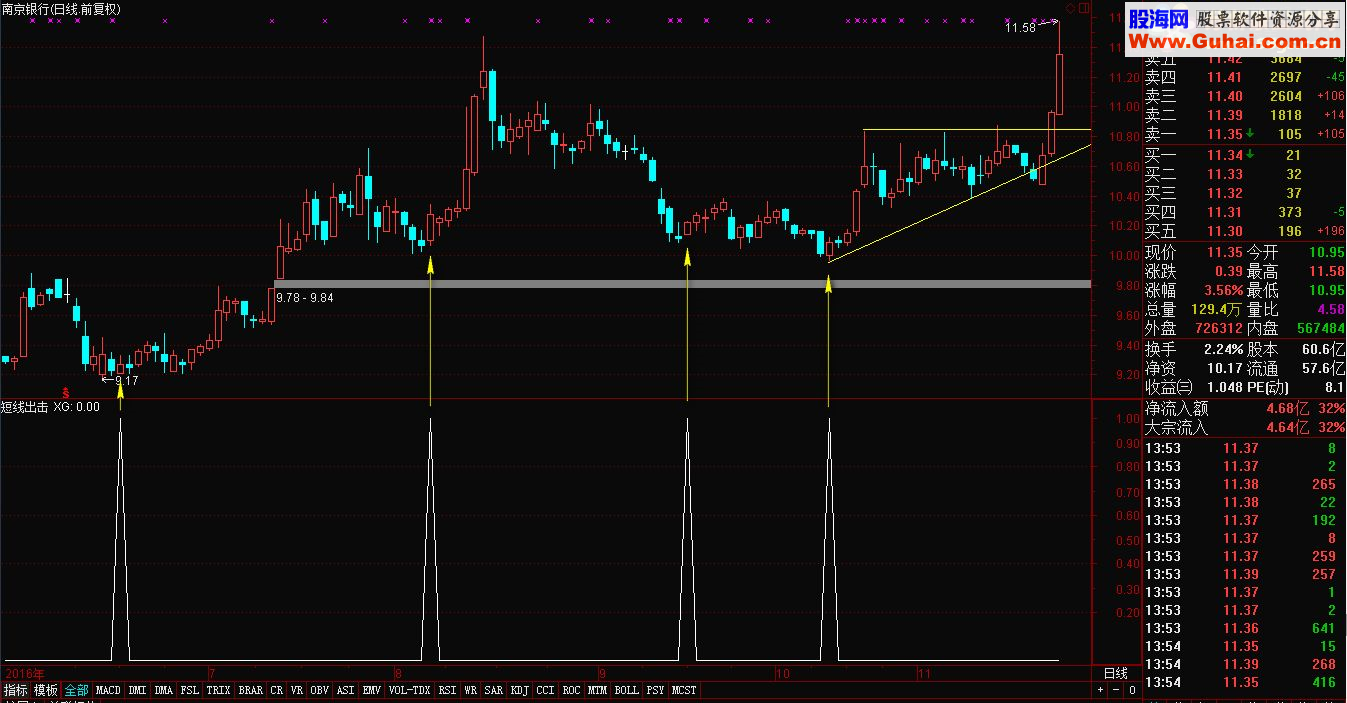Click the 短线出击 XG: 0.00 indicator label
This screenshot has width=1347, height=703.
(50, 407)
